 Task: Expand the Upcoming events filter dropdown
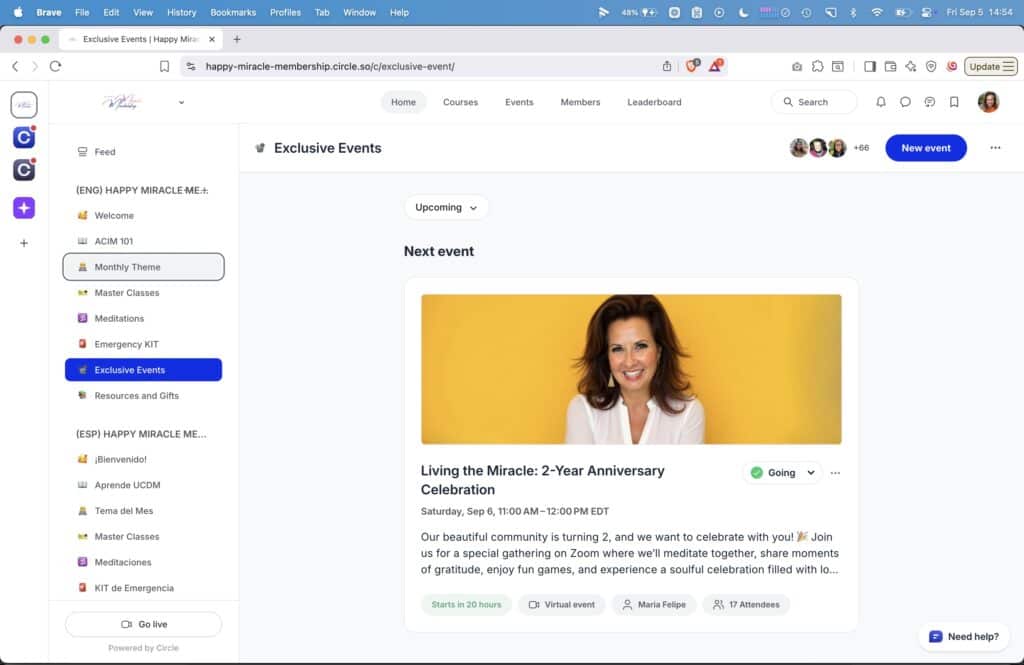click(446, 208)
